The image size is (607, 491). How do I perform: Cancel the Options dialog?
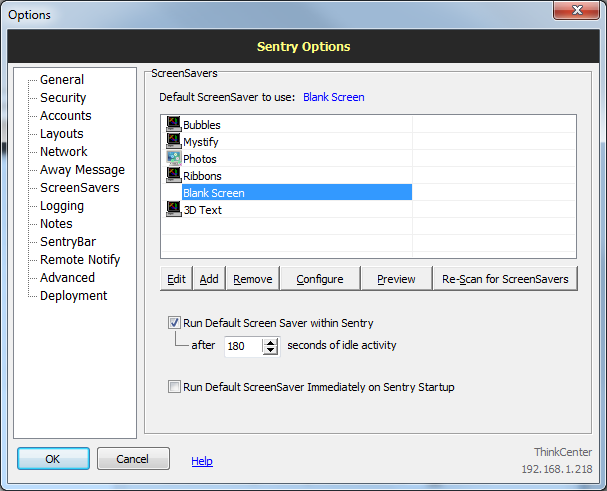133,459
